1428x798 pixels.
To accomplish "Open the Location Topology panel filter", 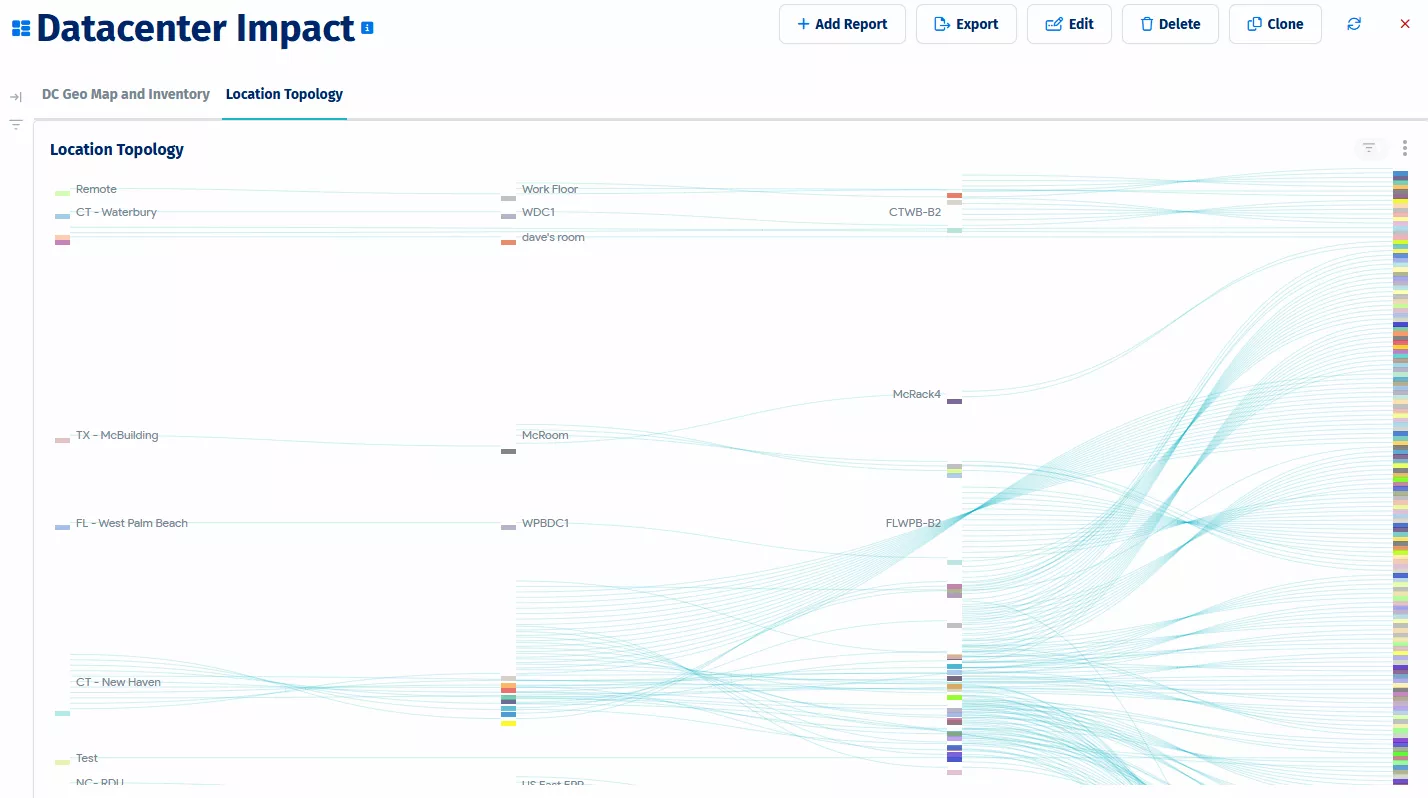I will click(1369, 148).
